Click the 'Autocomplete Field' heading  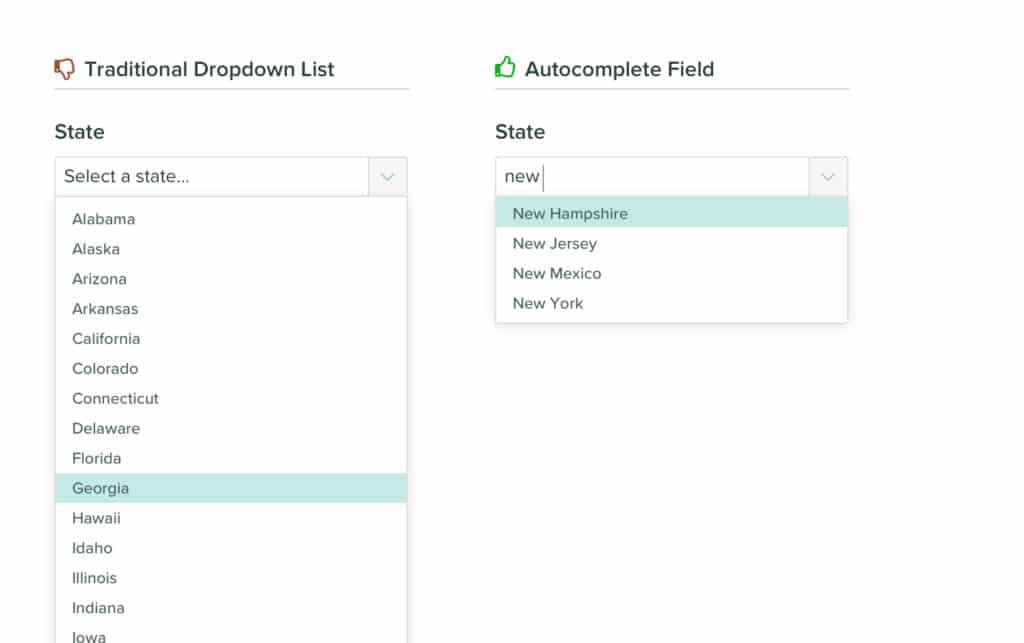click(x=619, y=69)
